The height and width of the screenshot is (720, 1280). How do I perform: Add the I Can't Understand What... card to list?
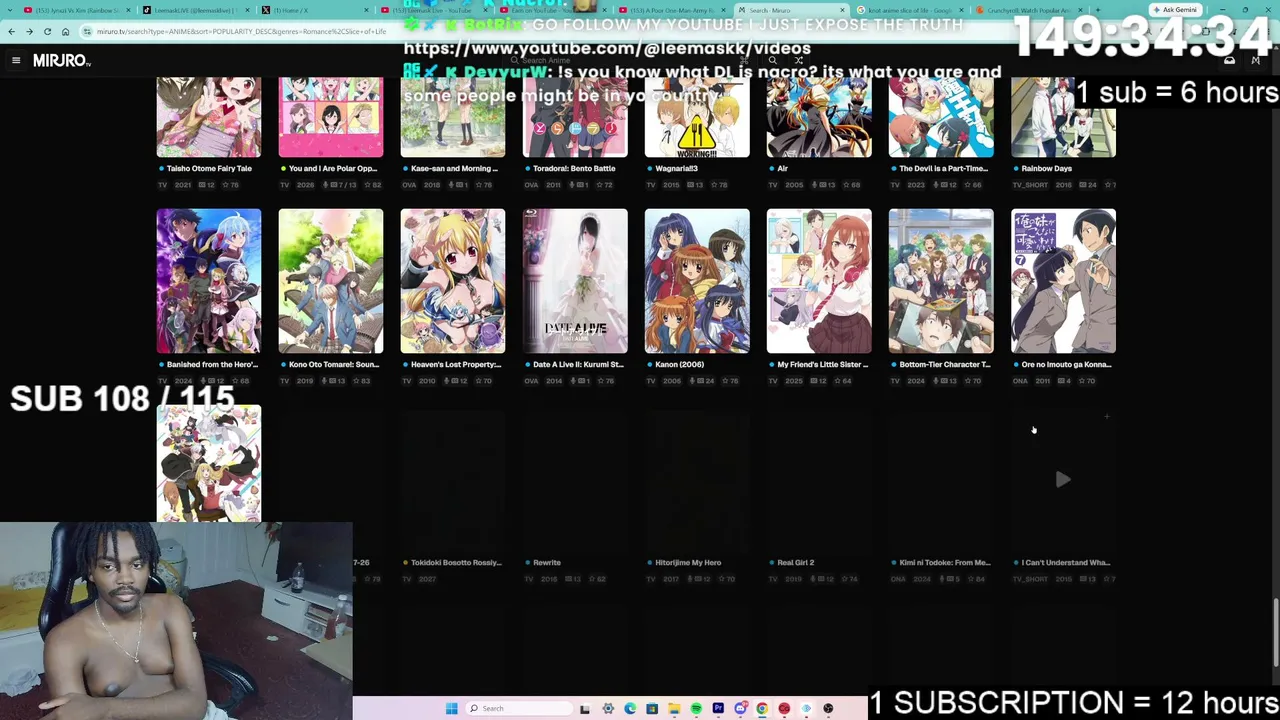[x=1107, y=417]
